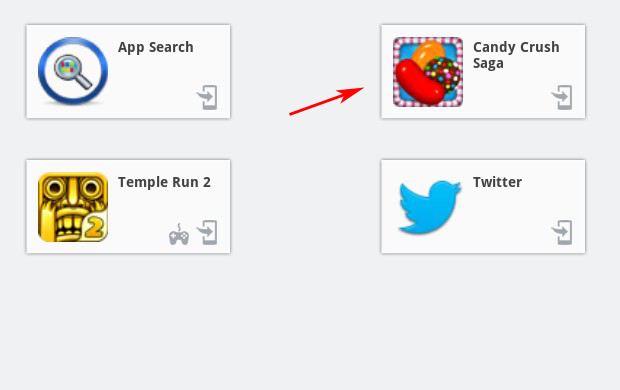Click the Candy Crush Saga title
Screen dimensions: 620x390
point(516,55)
